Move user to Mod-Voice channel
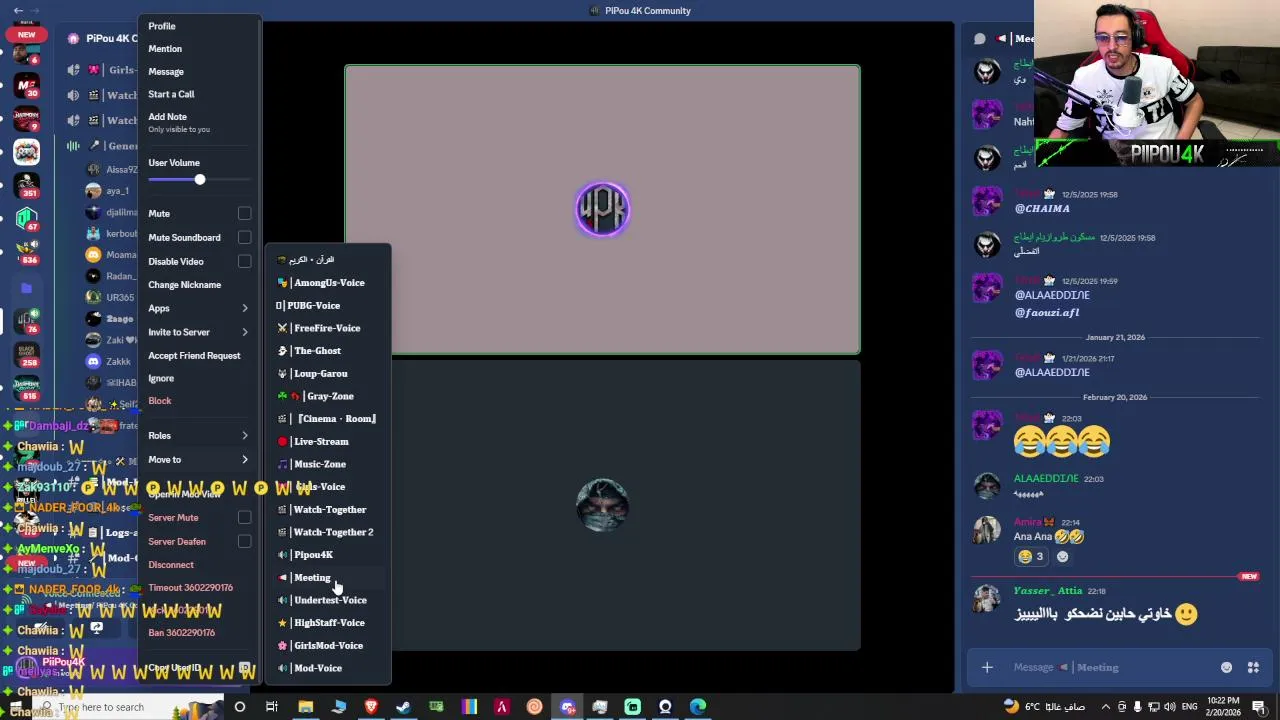 click(x=327, y=668)
